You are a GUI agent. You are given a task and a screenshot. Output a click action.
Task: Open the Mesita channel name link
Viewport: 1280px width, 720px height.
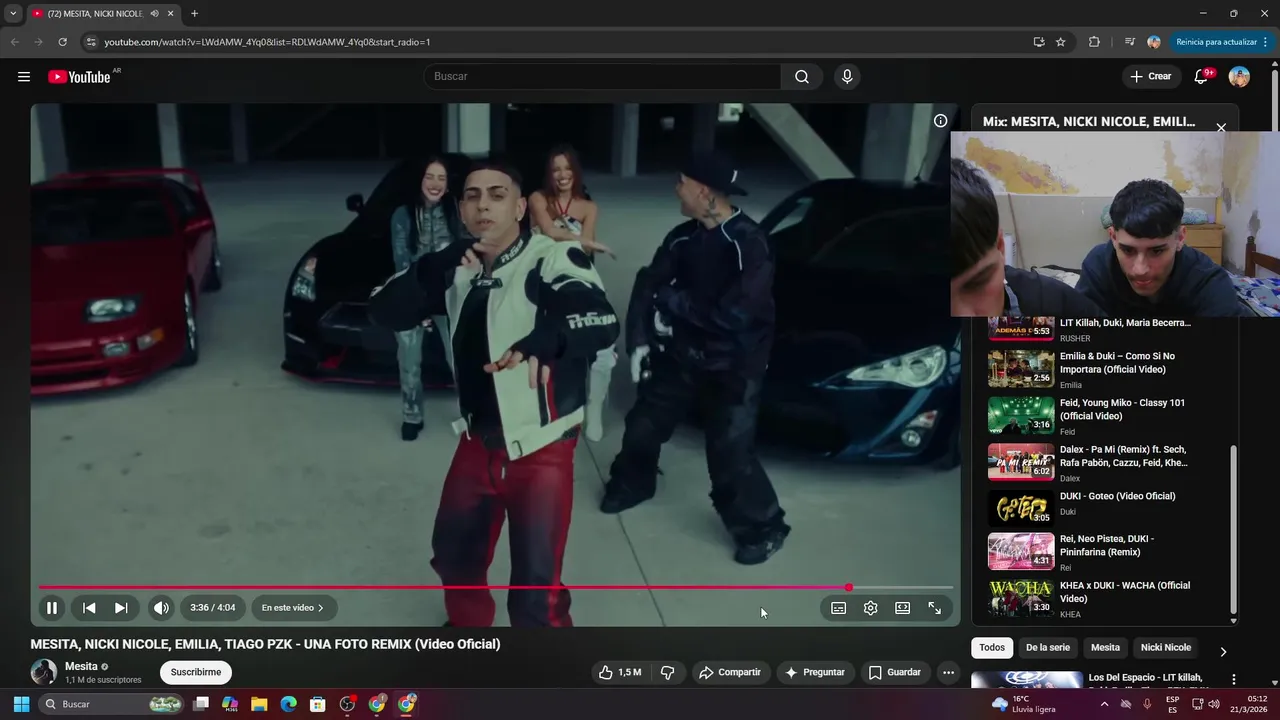point(81,666)
